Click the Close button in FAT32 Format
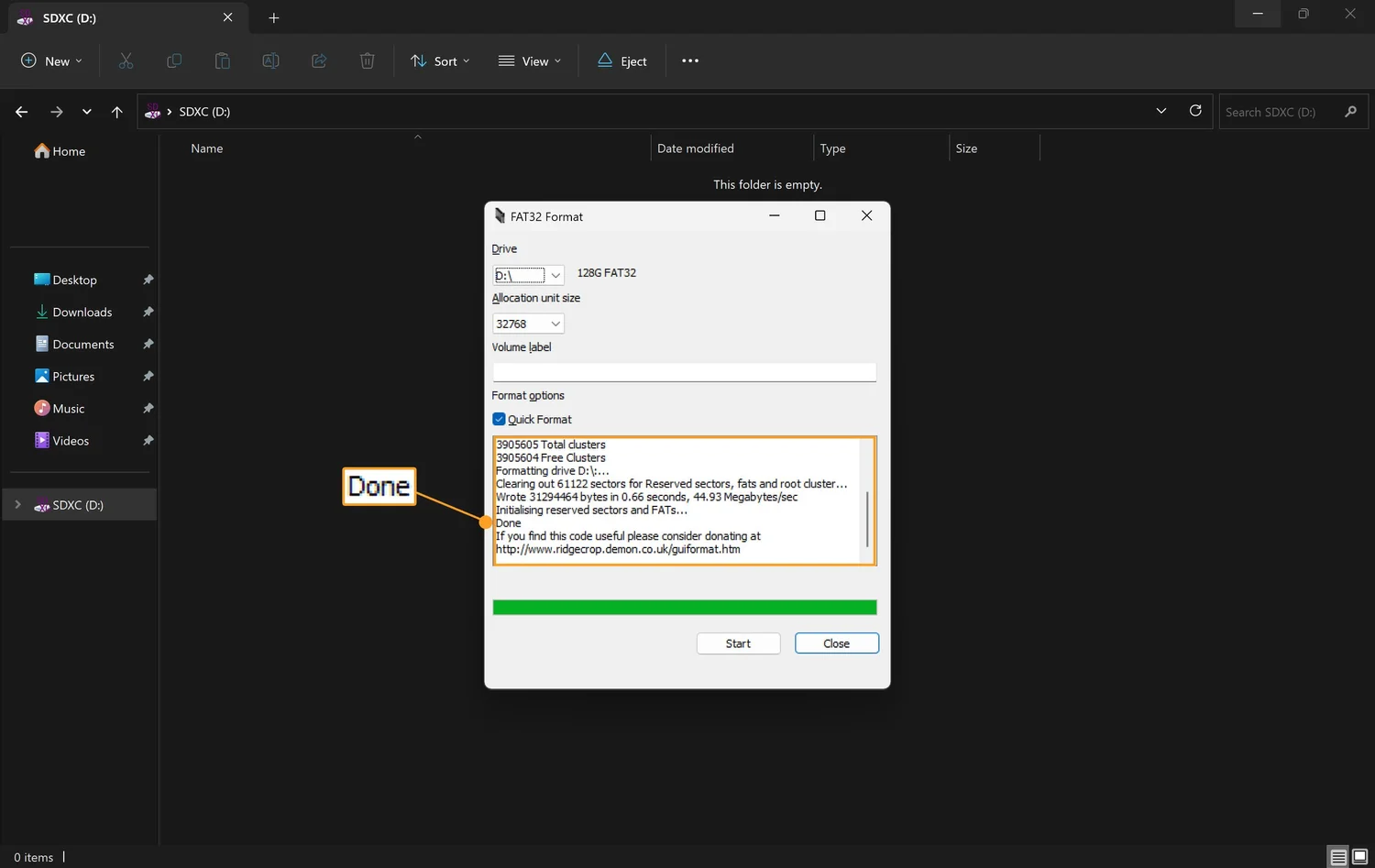 click(835, 643)
